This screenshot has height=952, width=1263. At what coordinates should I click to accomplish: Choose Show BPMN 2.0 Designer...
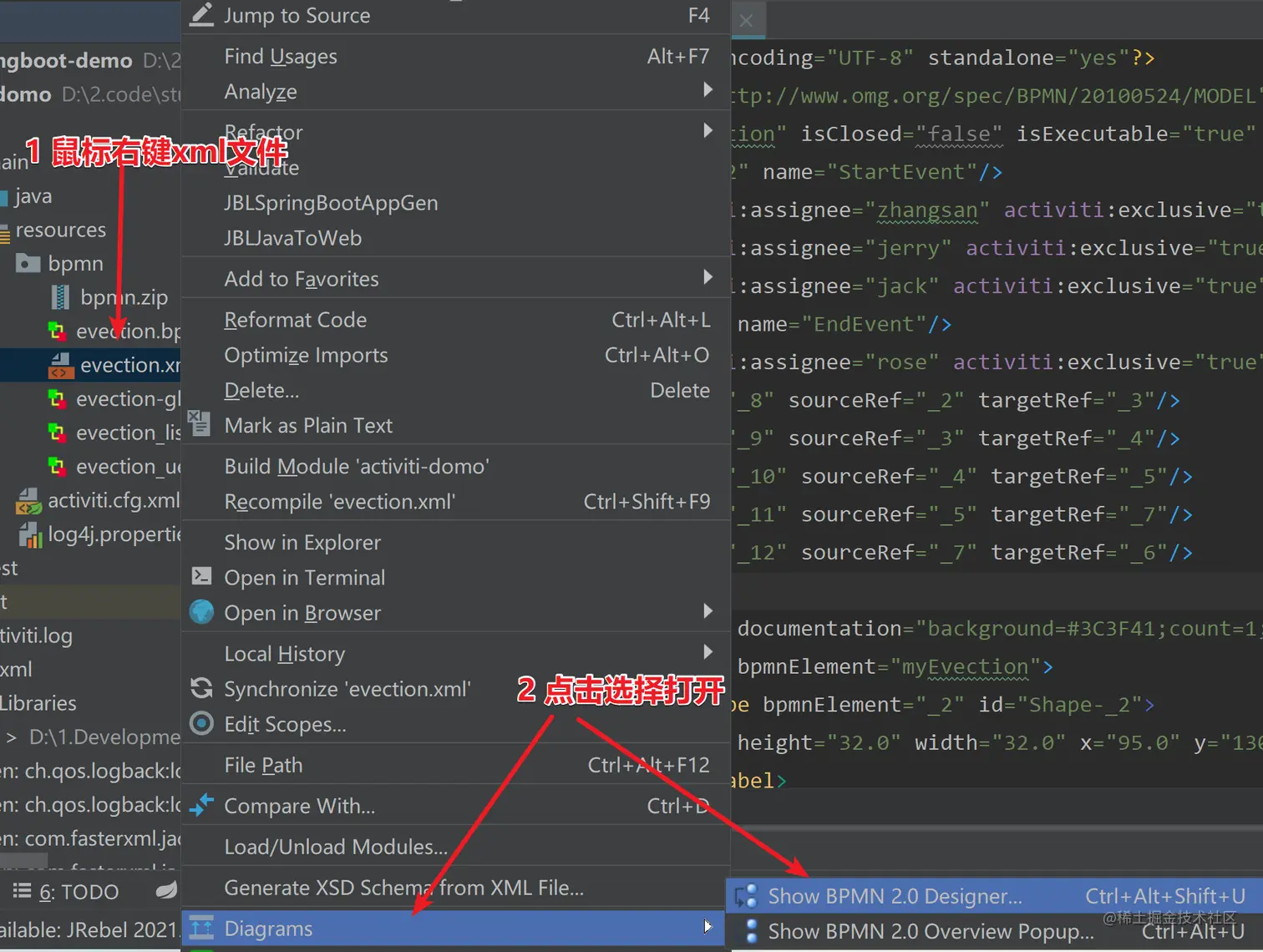pyautogui.click(x=994, y=896)
